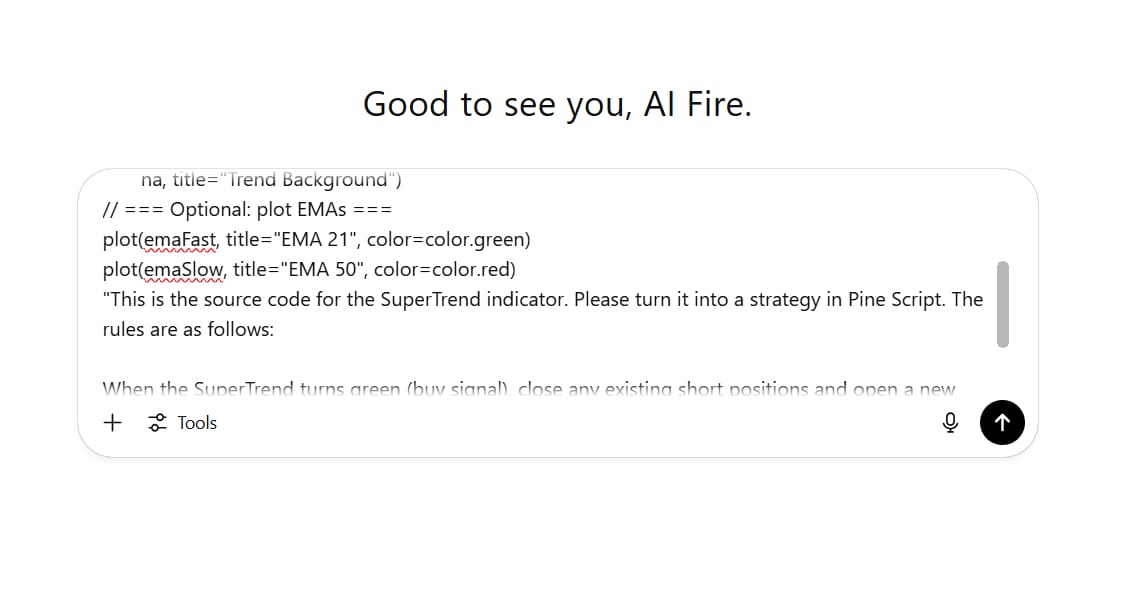
Task: Click the prompt box scrollbar thumb
Action: click(x=1003, y=304)
